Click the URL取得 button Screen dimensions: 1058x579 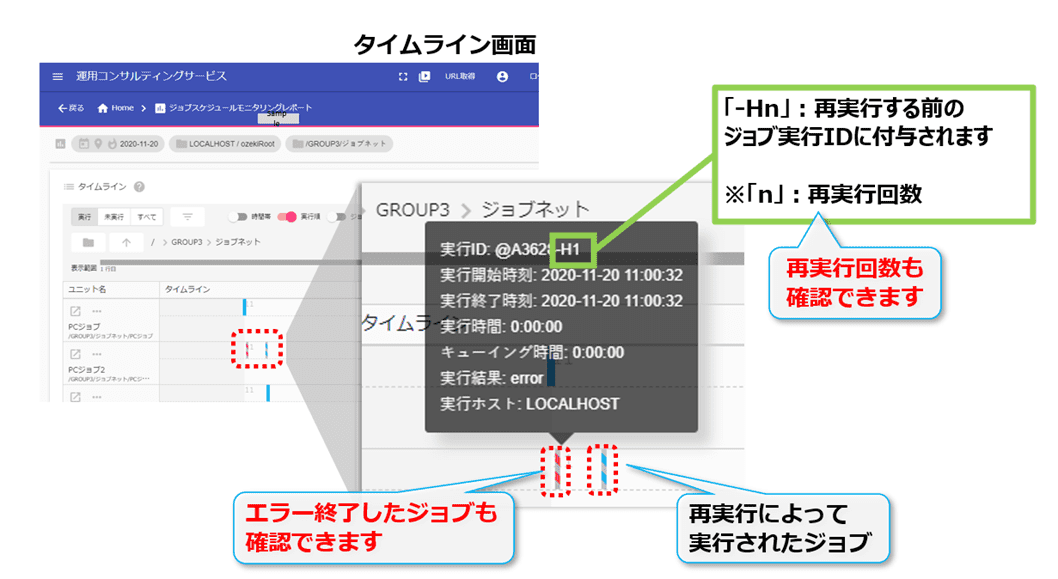pyautogui.click(x=460, y=77)
